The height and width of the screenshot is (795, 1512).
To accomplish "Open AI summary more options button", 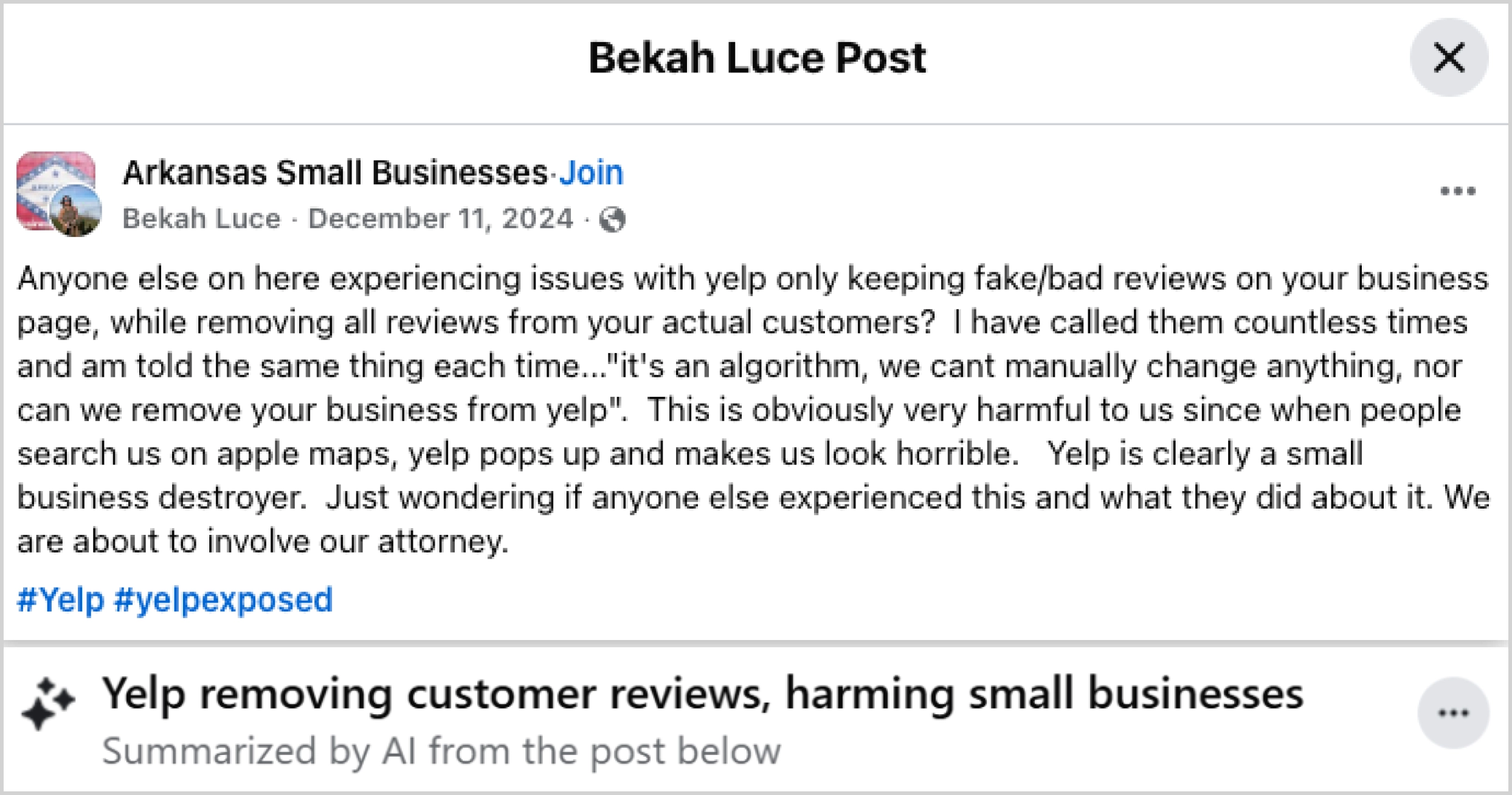I will [x=1453, y=713].
